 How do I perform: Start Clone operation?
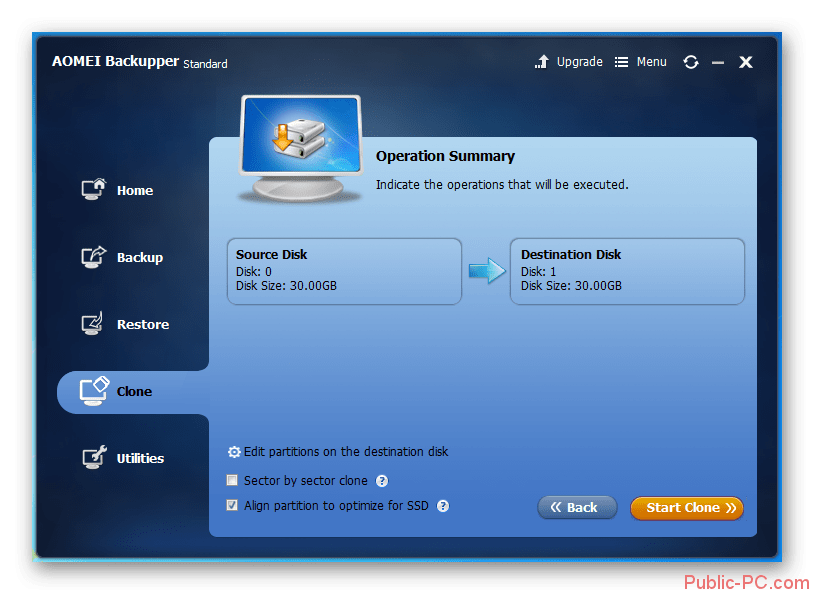pos(687,507)
